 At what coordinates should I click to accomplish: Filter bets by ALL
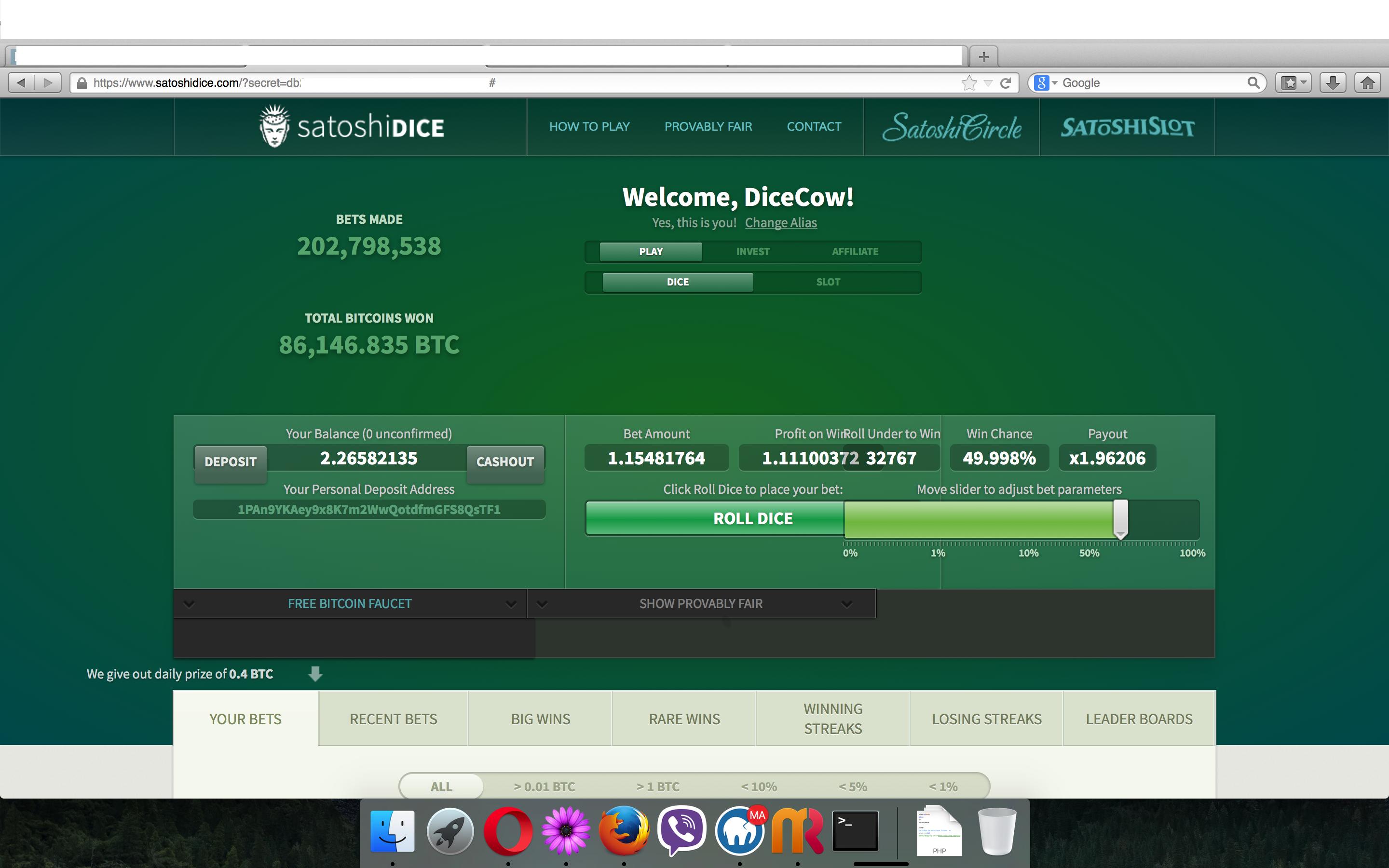coord(441,787)
